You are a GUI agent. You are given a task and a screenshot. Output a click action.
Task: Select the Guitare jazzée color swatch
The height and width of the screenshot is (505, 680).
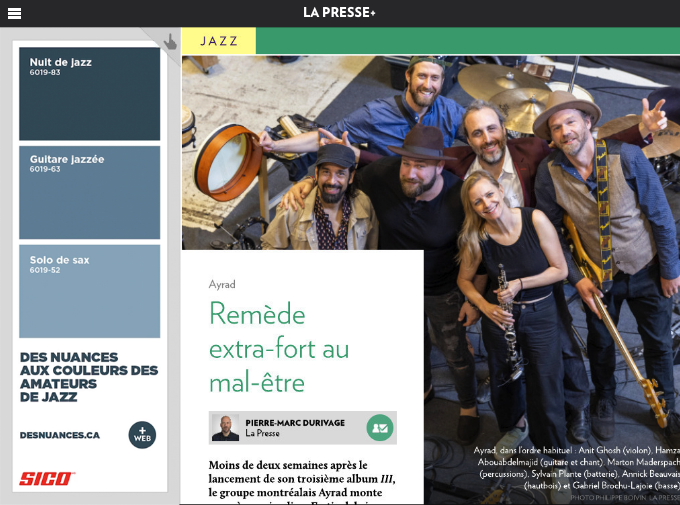pos(89,192)
